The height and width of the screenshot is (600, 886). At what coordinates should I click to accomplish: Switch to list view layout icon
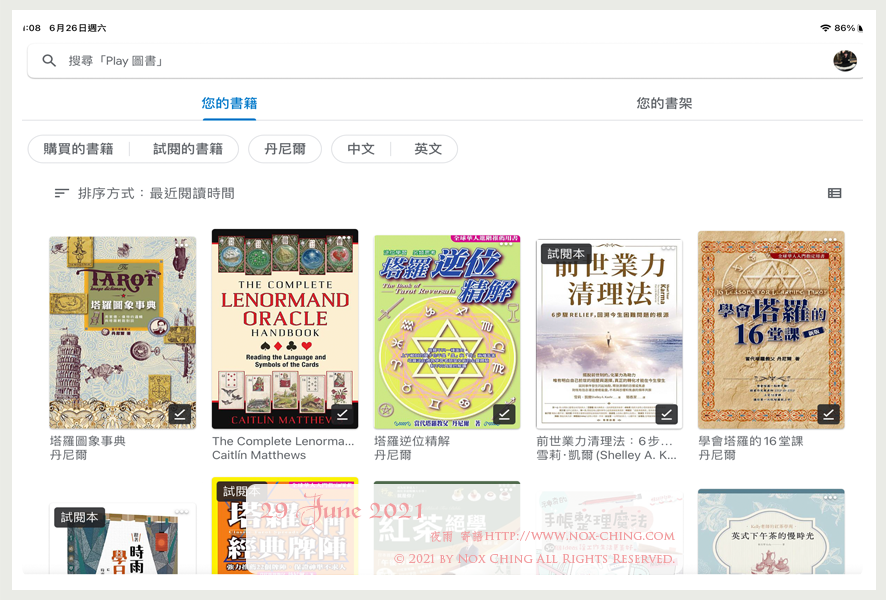coord(835,193)
